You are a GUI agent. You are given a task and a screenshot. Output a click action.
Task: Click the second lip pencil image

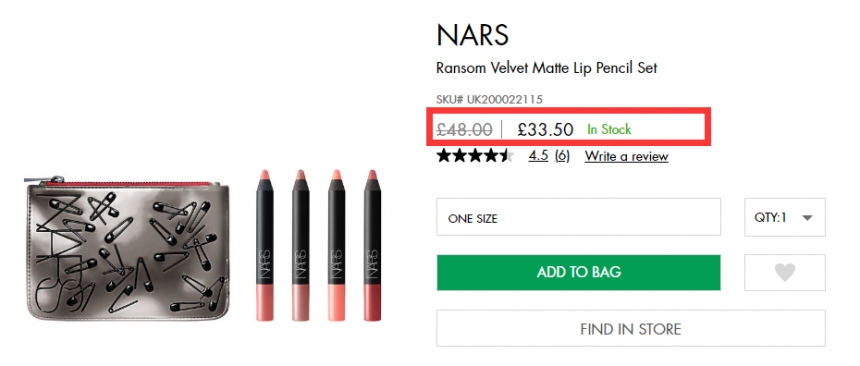[300, 245]
